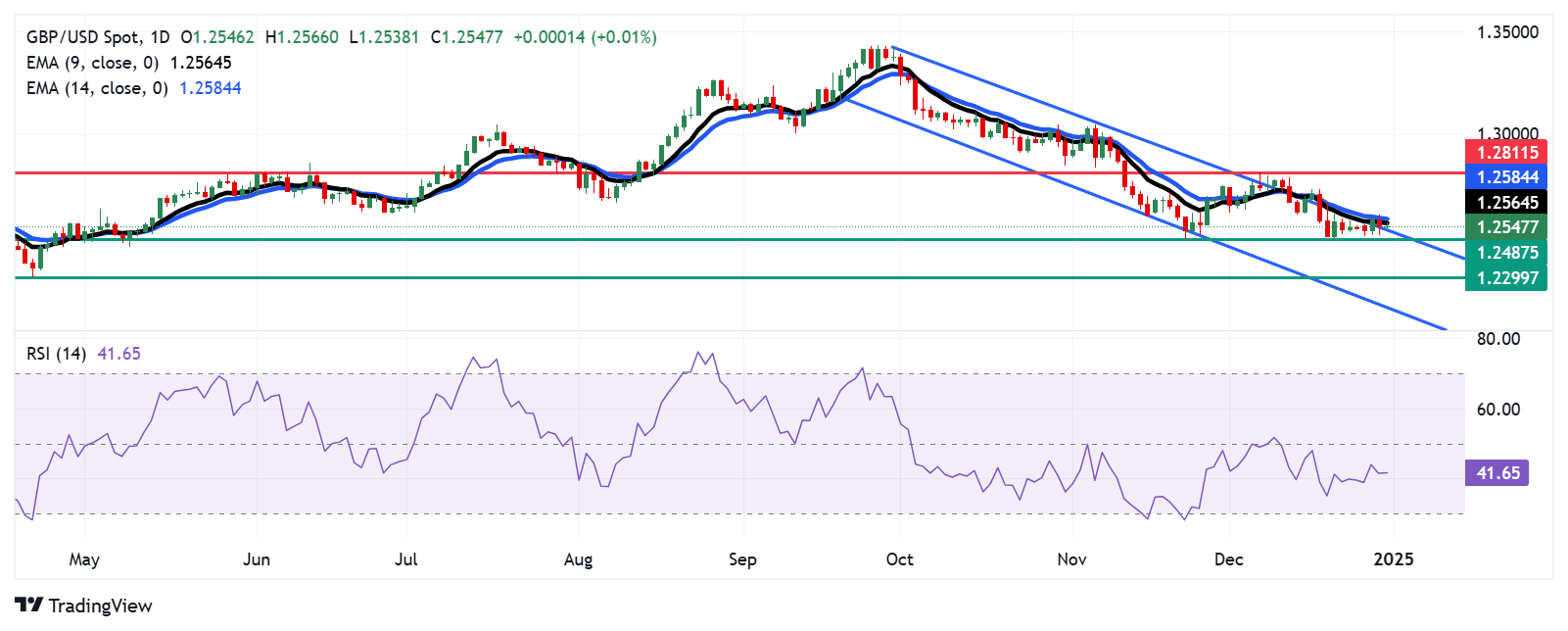Select the blue 1.25844 EMA price tag
1568x631 pixels.
coord(1506,177)
